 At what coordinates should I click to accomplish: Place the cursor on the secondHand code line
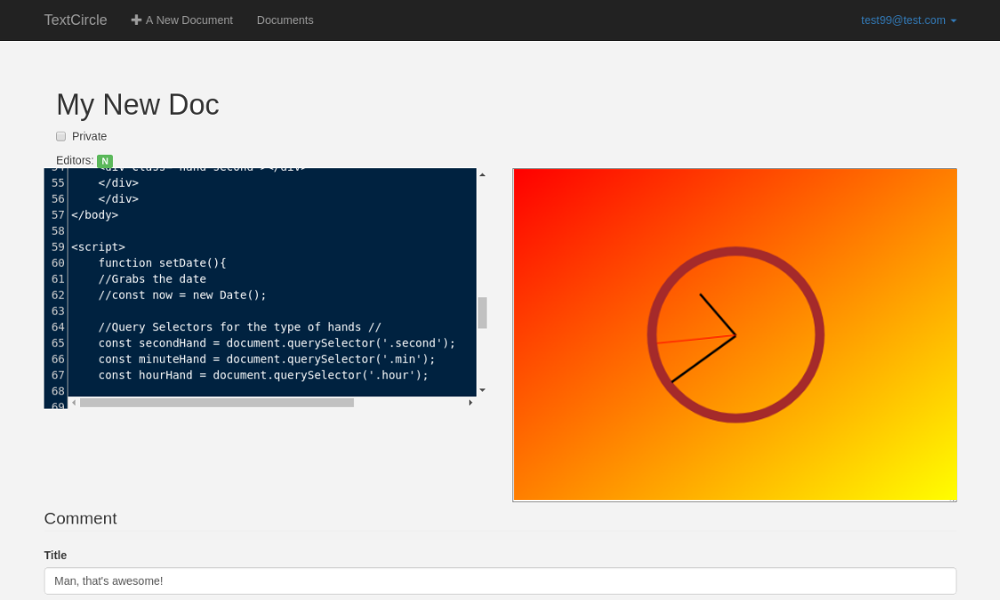(x=276, y=343)
